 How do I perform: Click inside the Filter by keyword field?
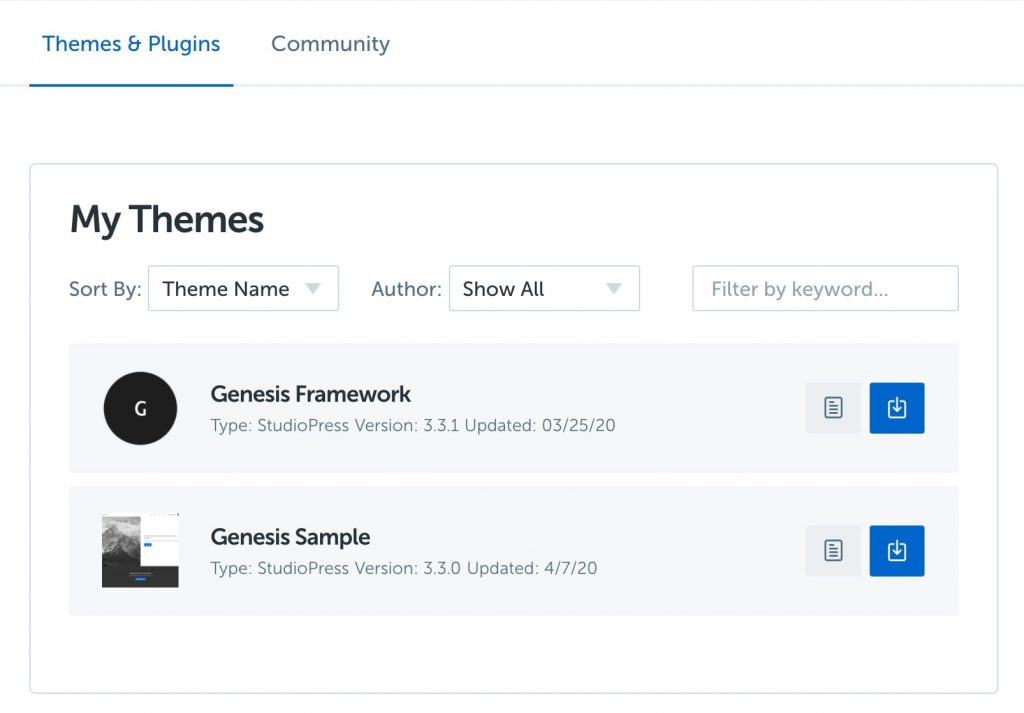[x=825, y=288]
